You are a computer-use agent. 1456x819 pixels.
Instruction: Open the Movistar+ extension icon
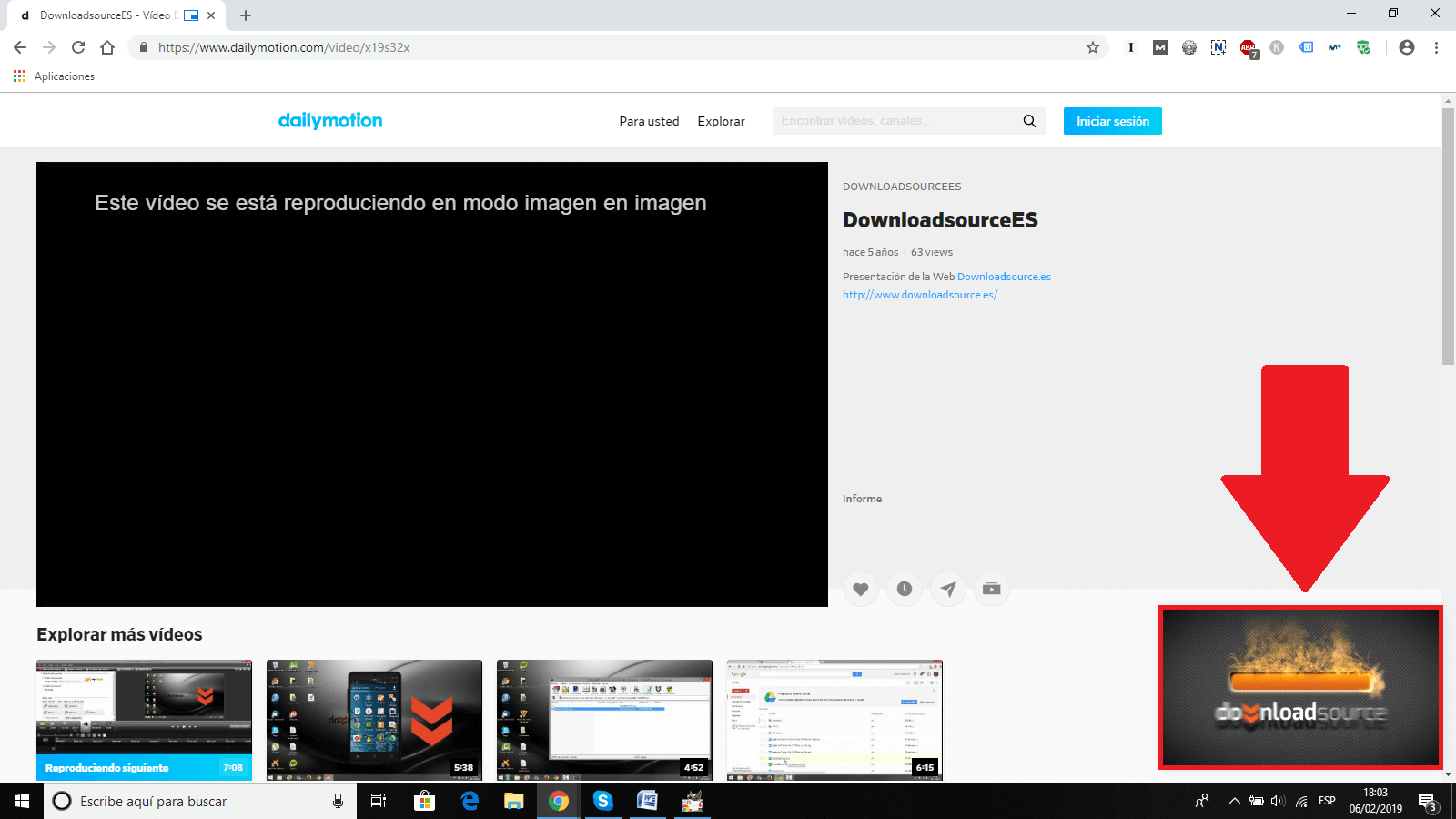1335,47
